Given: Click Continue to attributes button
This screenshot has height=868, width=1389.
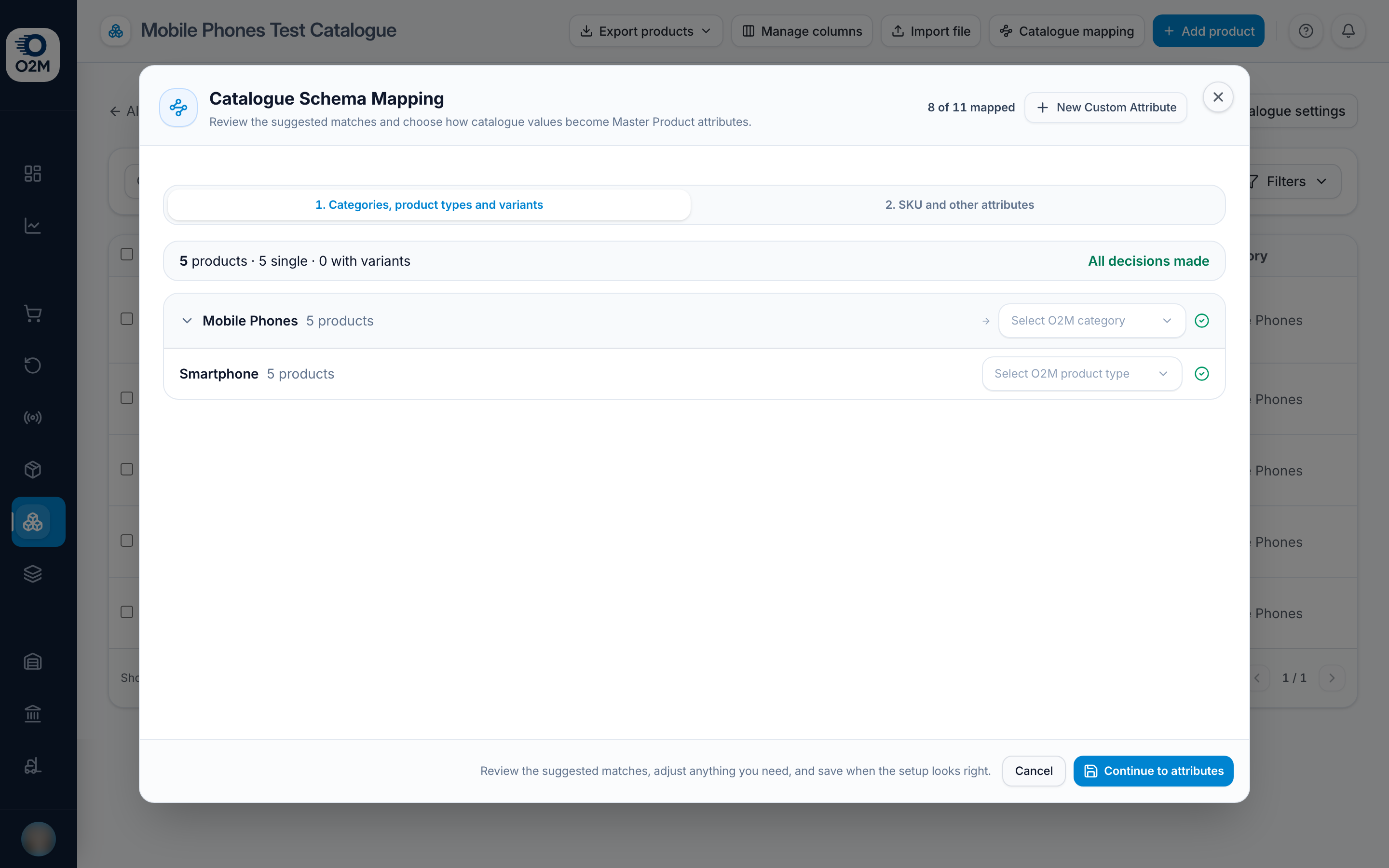Looking at the screenshot, I should click(x=1153, y=771).
